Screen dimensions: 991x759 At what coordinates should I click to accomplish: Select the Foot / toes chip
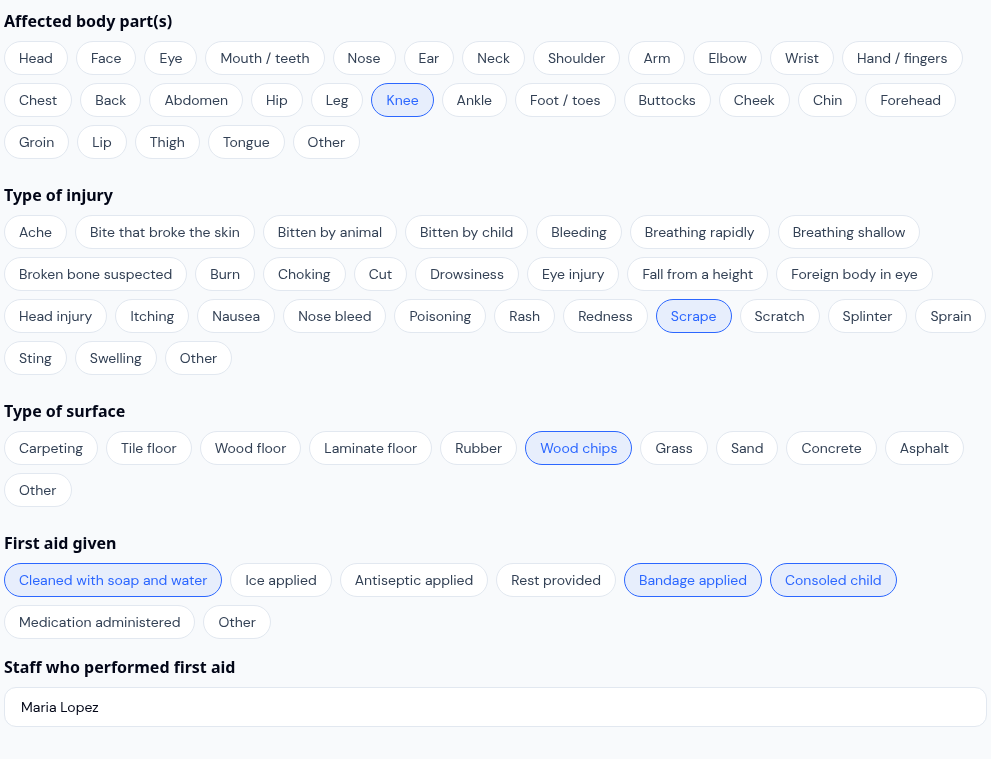point(565,100)
